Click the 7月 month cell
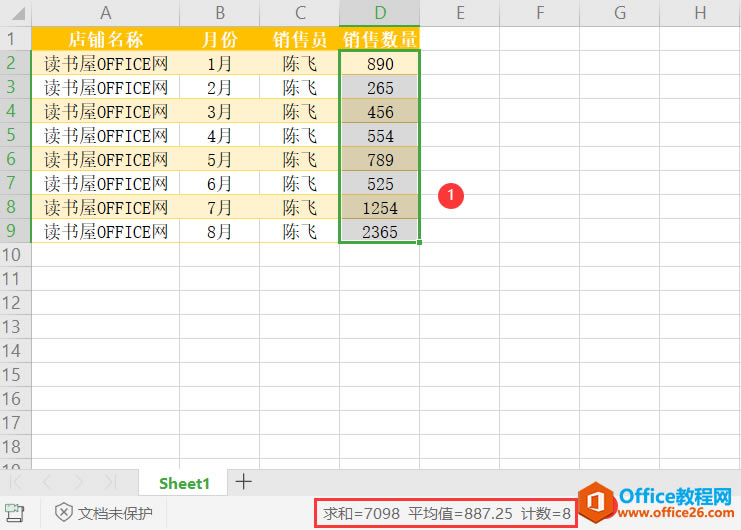This screenshot has height=530, width=741. 219,208
